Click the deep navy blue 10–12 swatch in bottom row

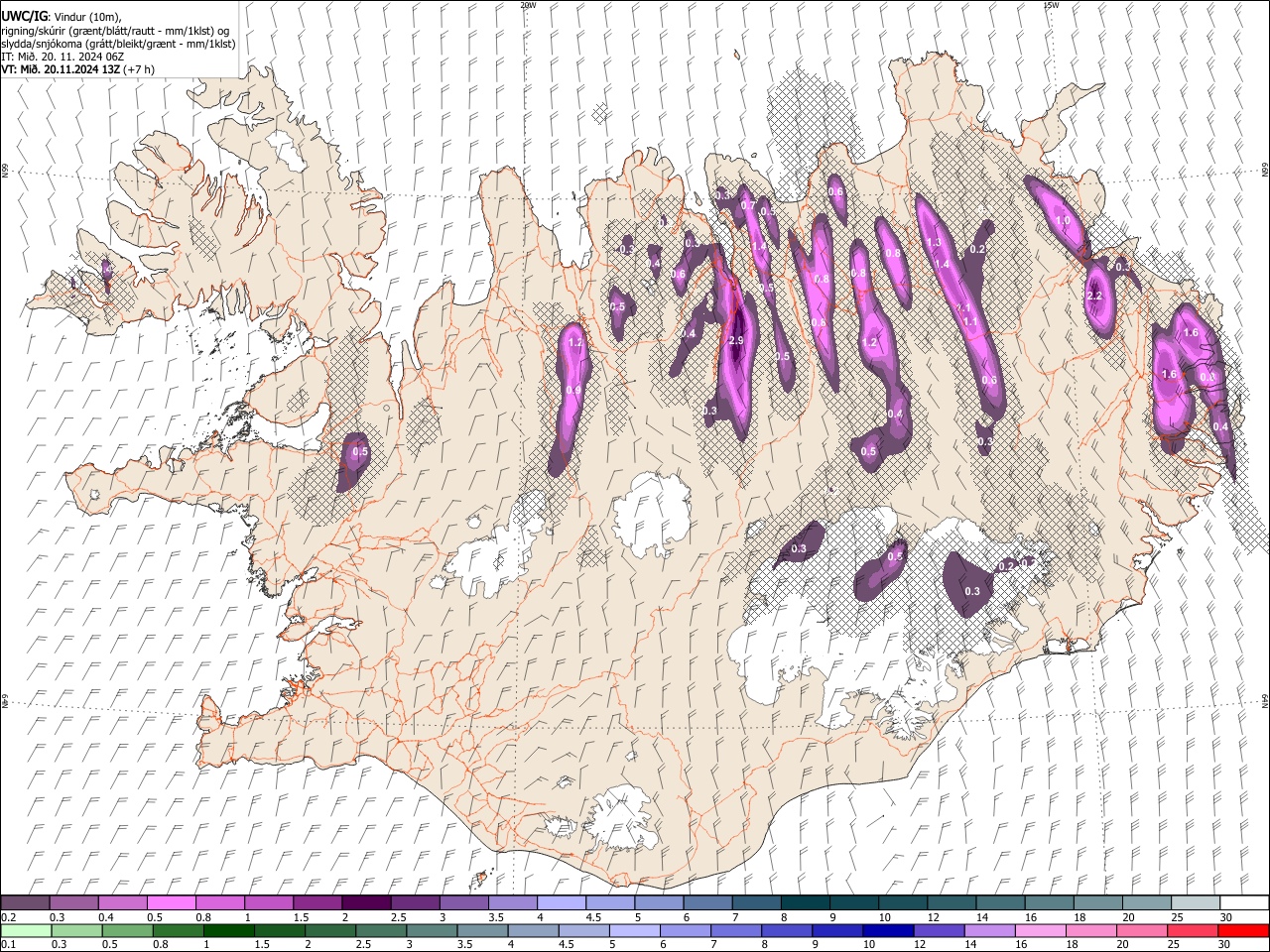888,931
